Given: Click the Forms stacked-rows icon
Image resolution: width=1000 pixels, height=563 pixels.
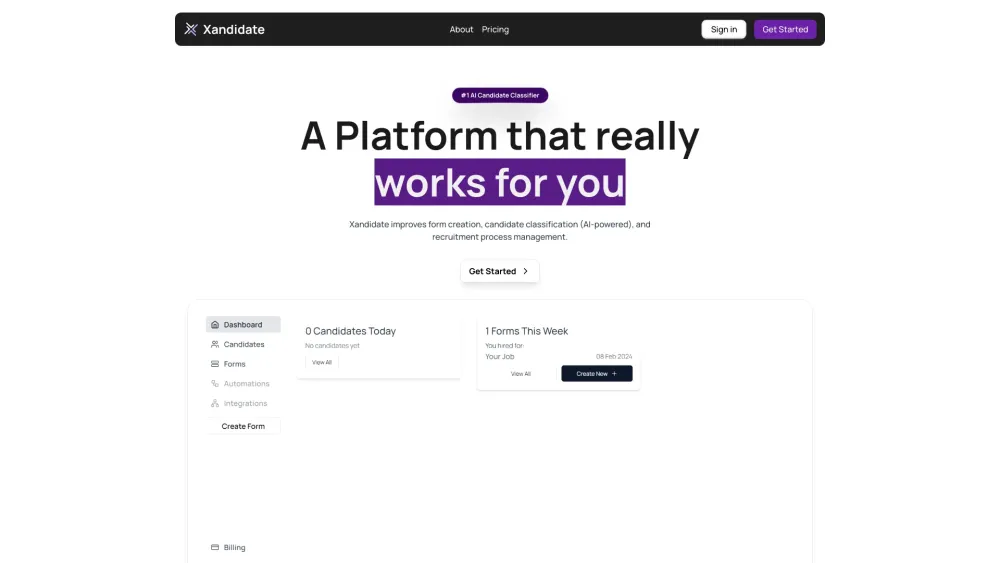Looking at the screenshot, I should 215,364.
